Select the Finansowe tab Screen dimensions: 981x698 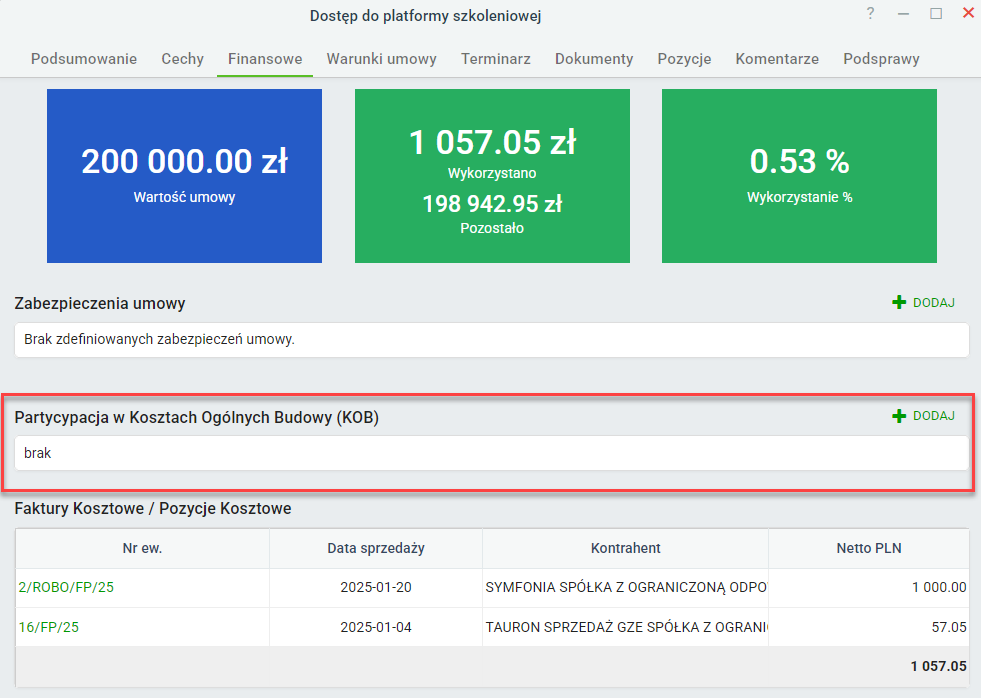click(x=265, y=59)
